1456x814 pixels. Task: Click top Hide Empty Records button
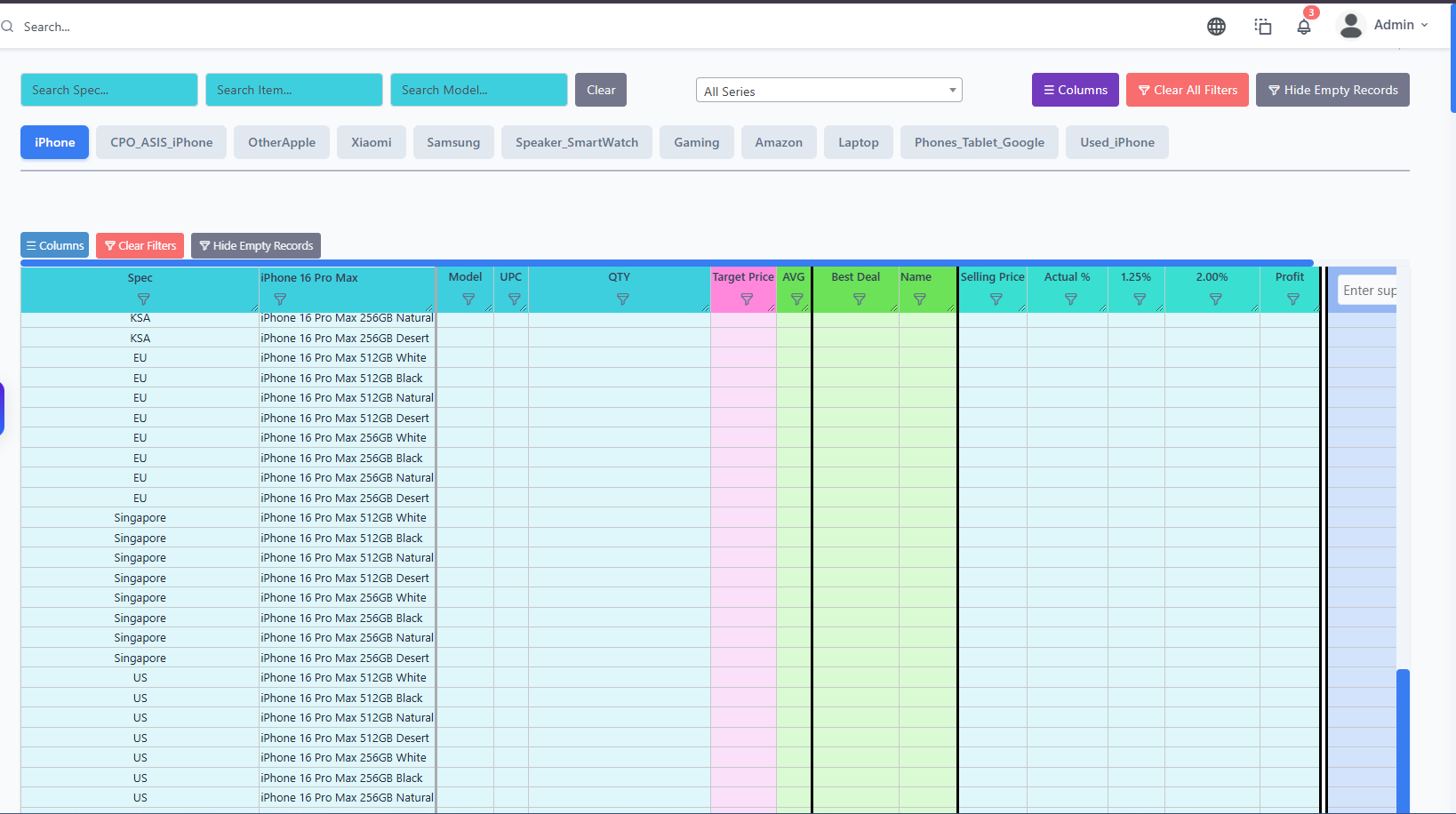click(1332, 90)
